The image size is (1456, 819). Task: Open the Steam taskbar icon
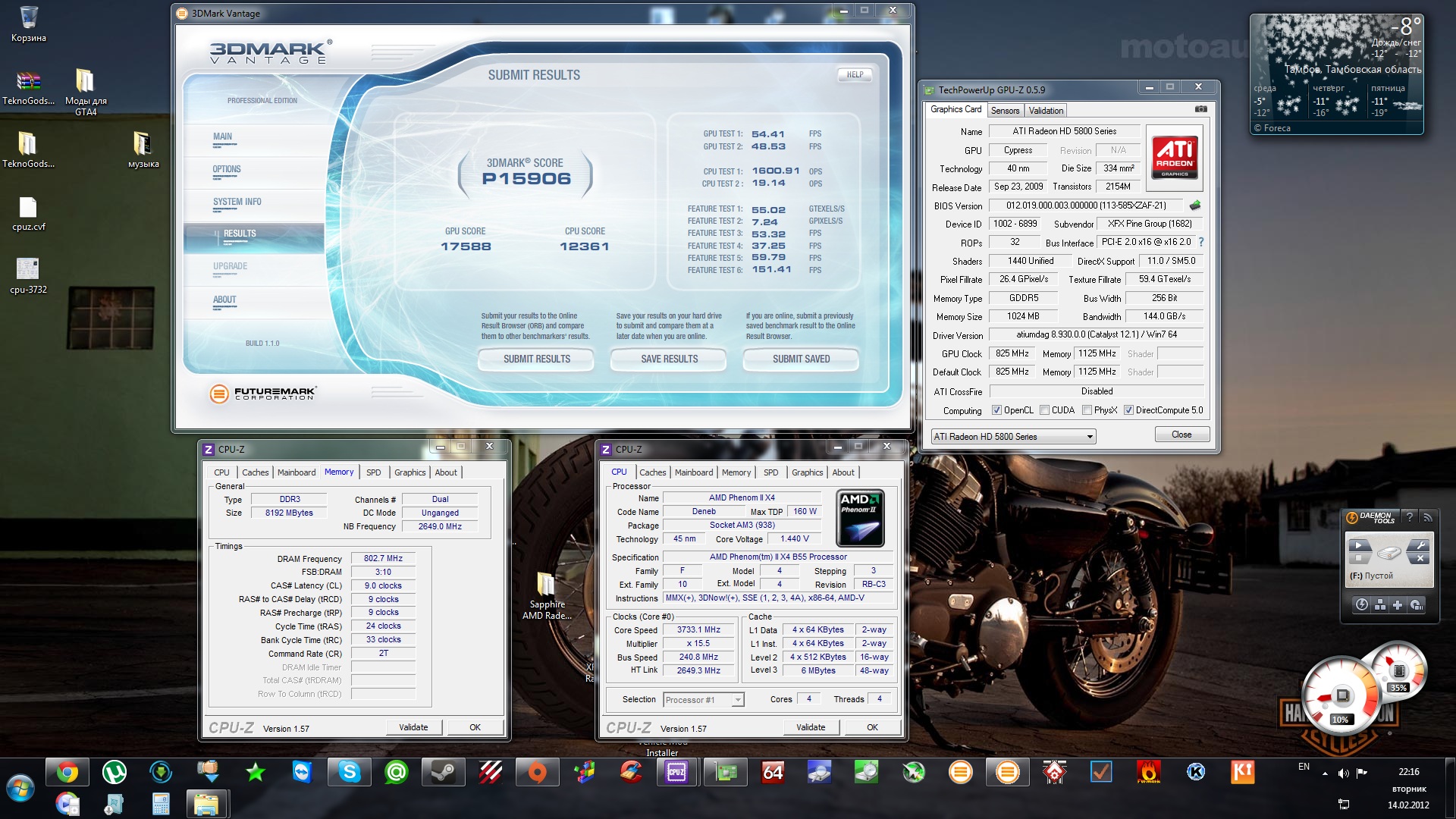(x=444, y=773)
